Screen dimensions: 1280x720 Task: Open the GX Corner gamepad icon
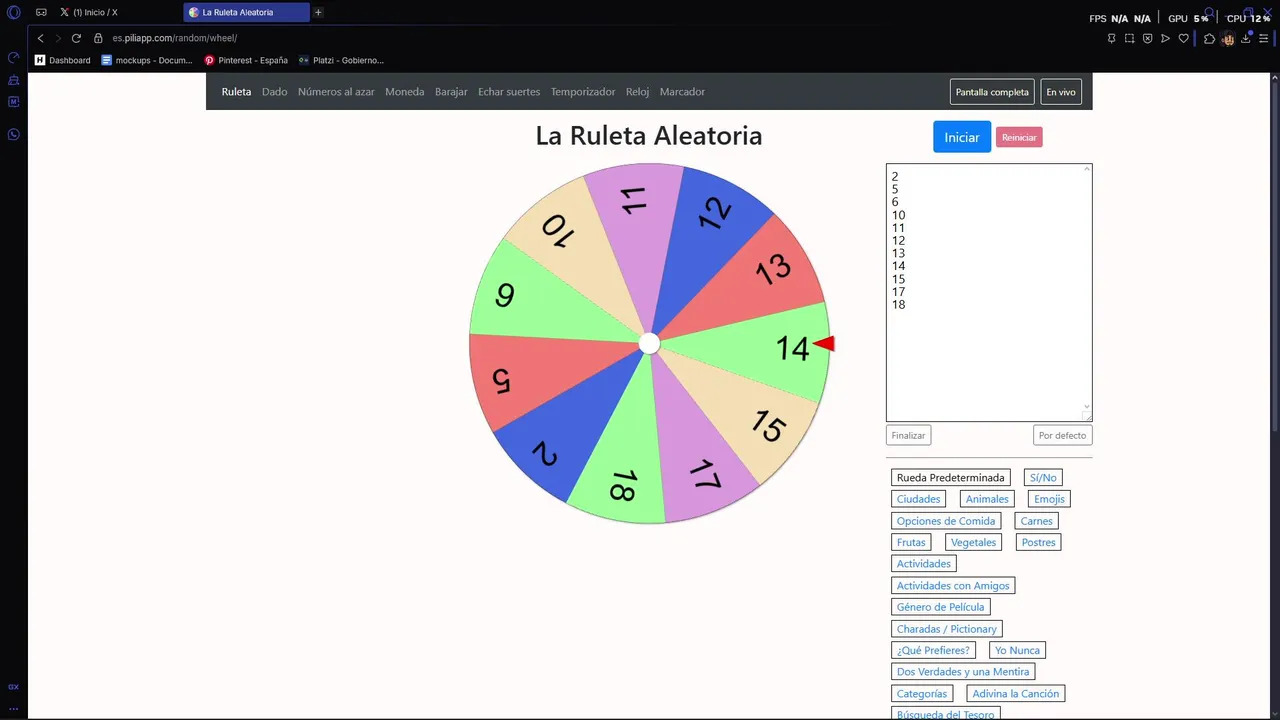pyautogui.click(x=41, y=13)
